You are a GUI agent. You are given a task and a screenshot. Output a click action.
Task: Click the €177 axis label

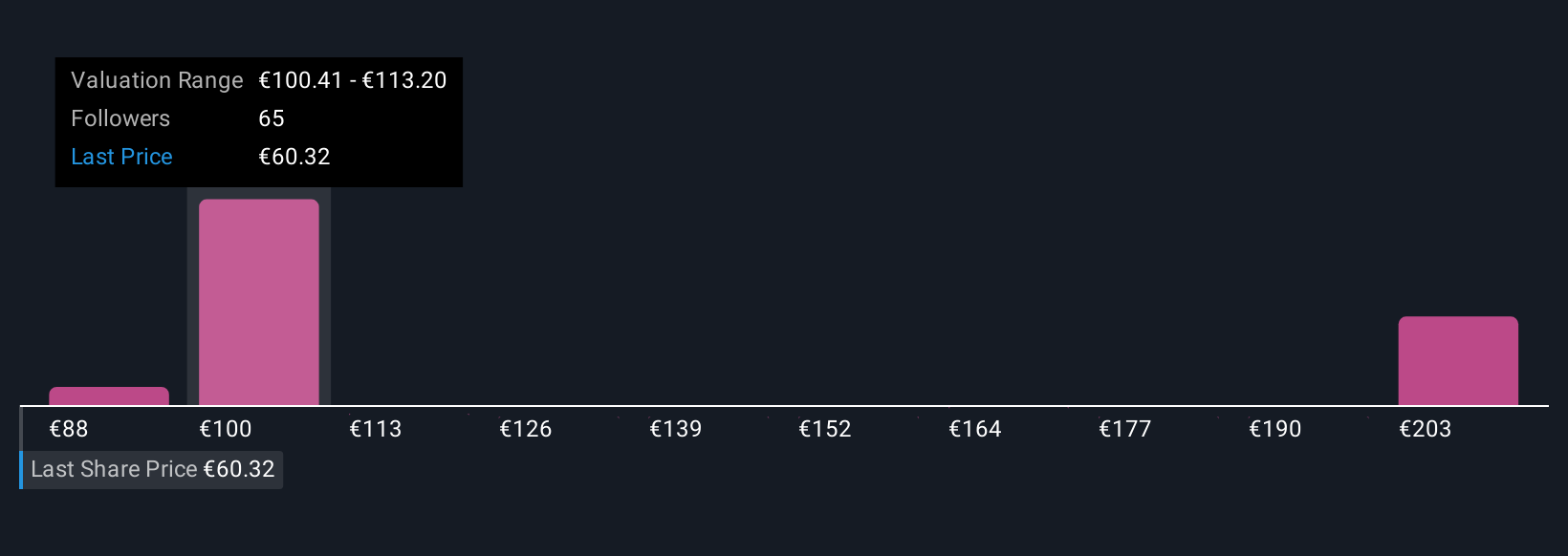(x=1125, y=429)
